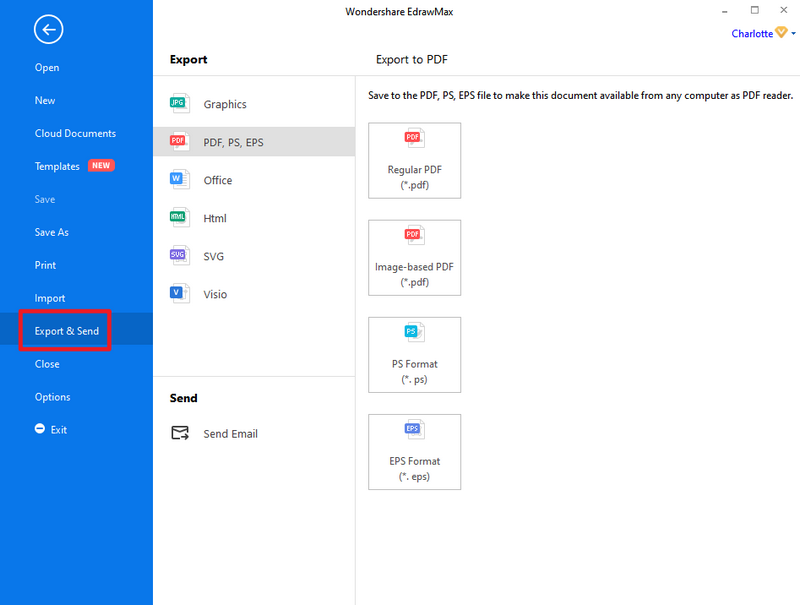Select Graphics export category label
The width and height of the screenshot is (800, 605).
(x=225, y=104)
